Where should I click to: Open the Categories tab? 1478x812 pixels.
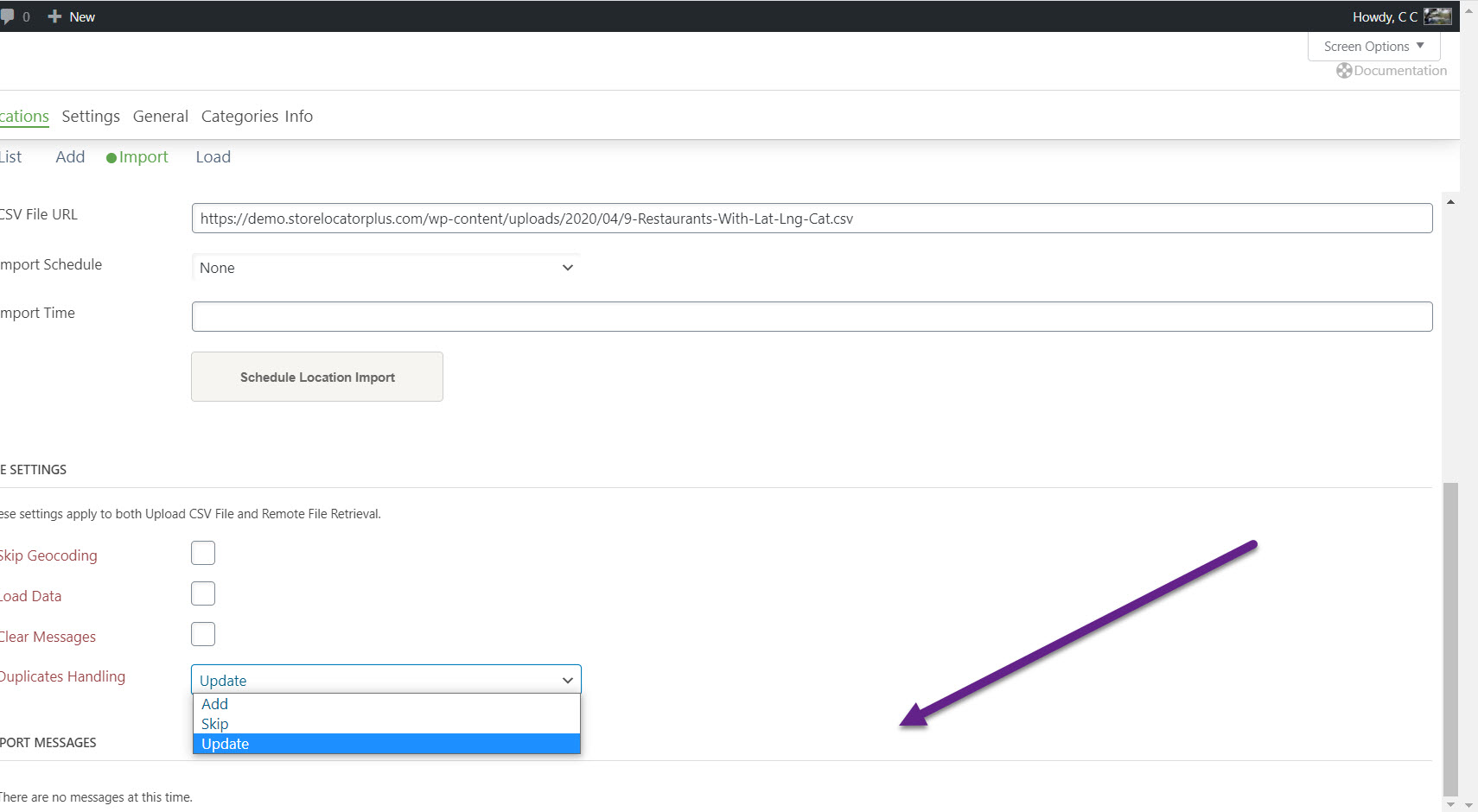click(x=239, y=116)
